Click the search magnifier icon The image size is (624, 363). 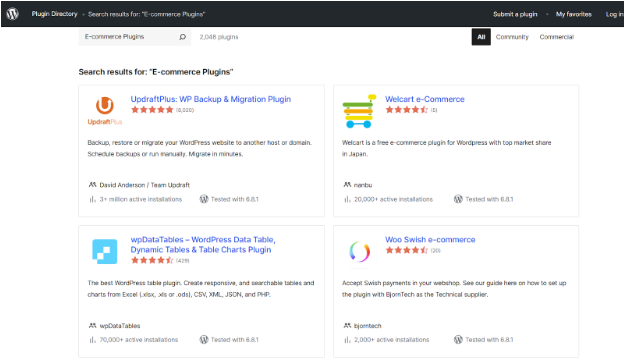click(182, 37)
